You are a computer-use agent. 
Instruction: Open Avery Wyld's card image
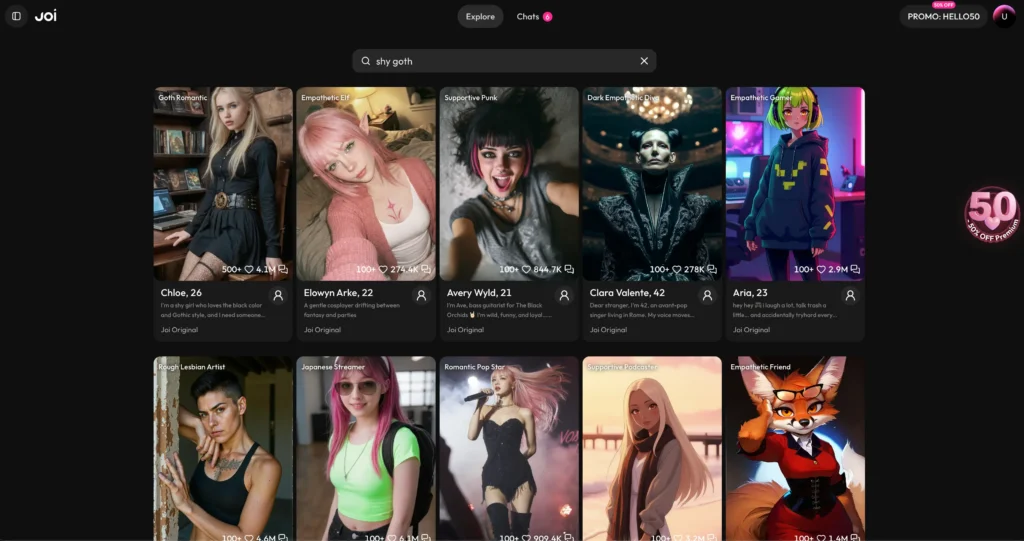pos(509,184)
